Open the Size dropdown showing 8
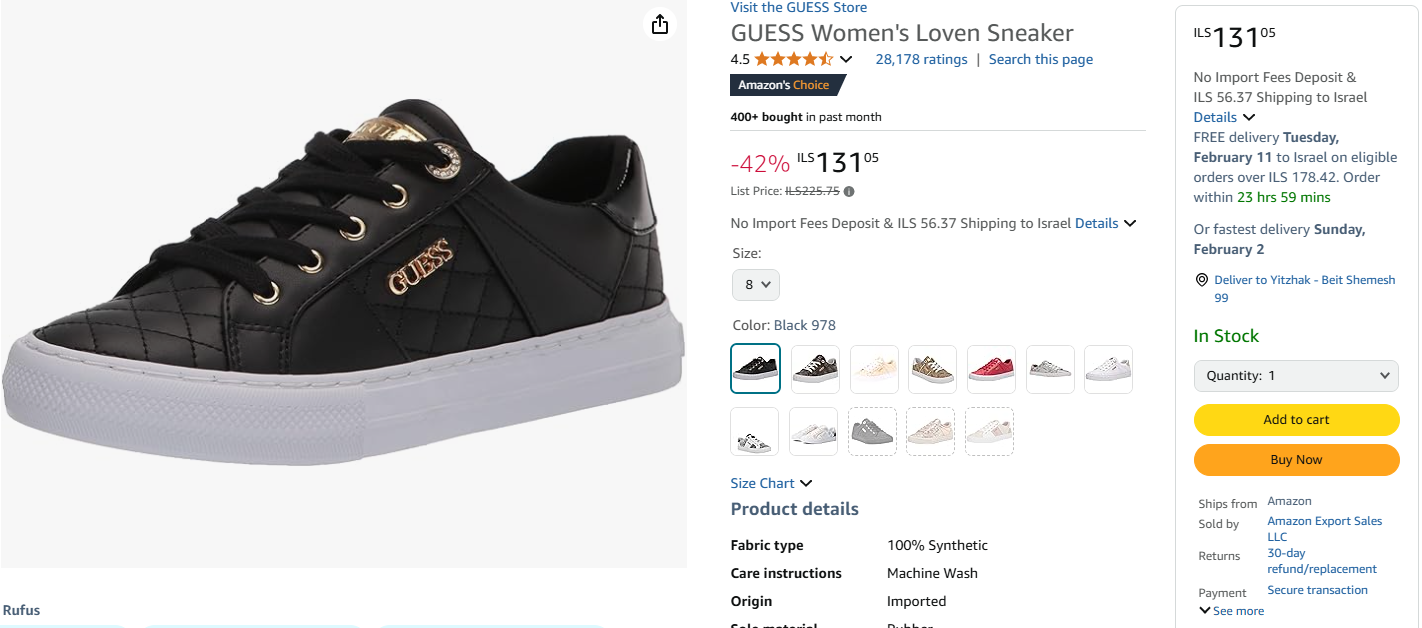Viewport: 1422px width, 628px height. pyautogui.click(x=755, y=285)
